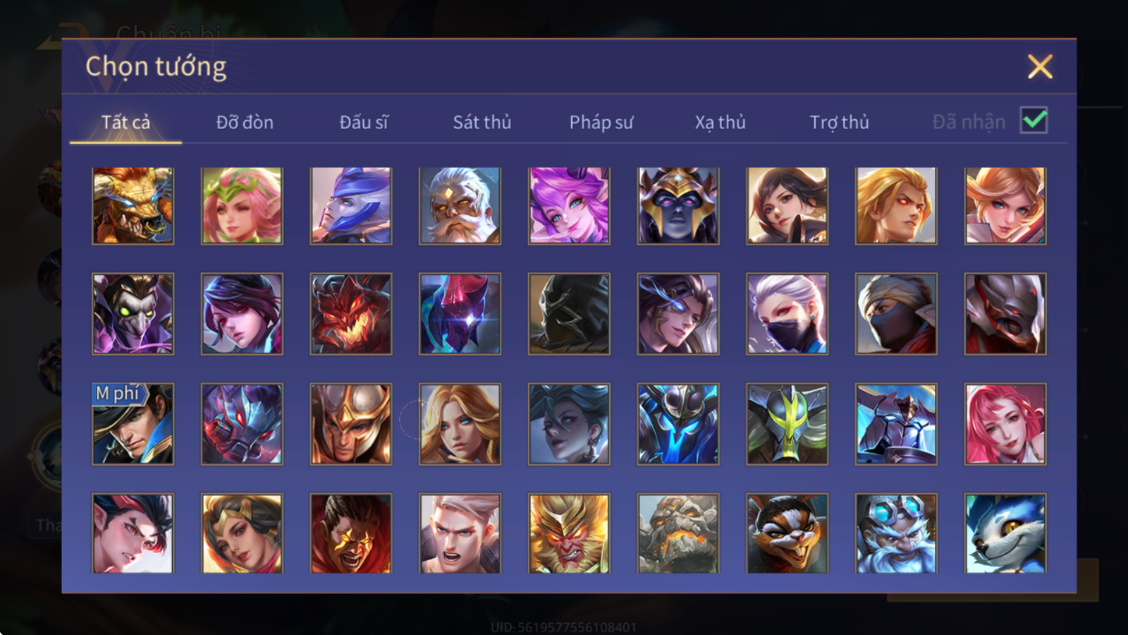Close the 'Chọn tướng' dialog

tap(1040, 67)
